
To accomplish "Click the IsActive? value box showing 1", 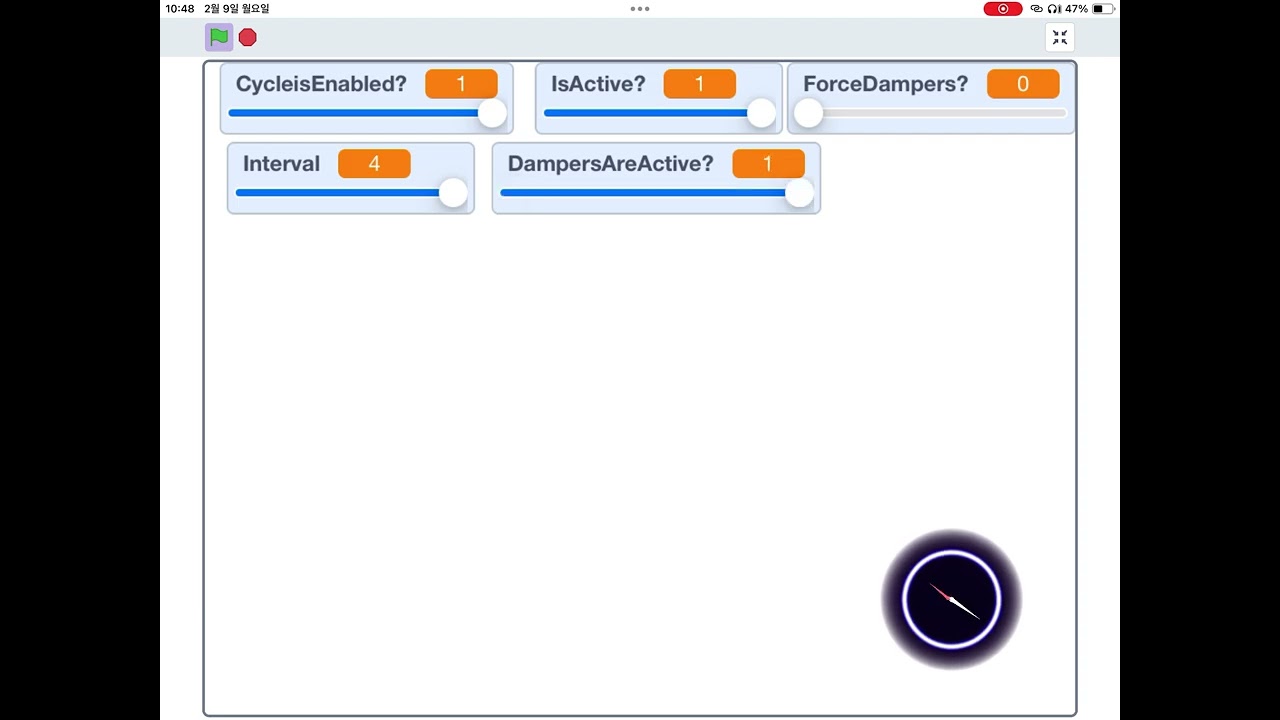I will click(700, 84).
